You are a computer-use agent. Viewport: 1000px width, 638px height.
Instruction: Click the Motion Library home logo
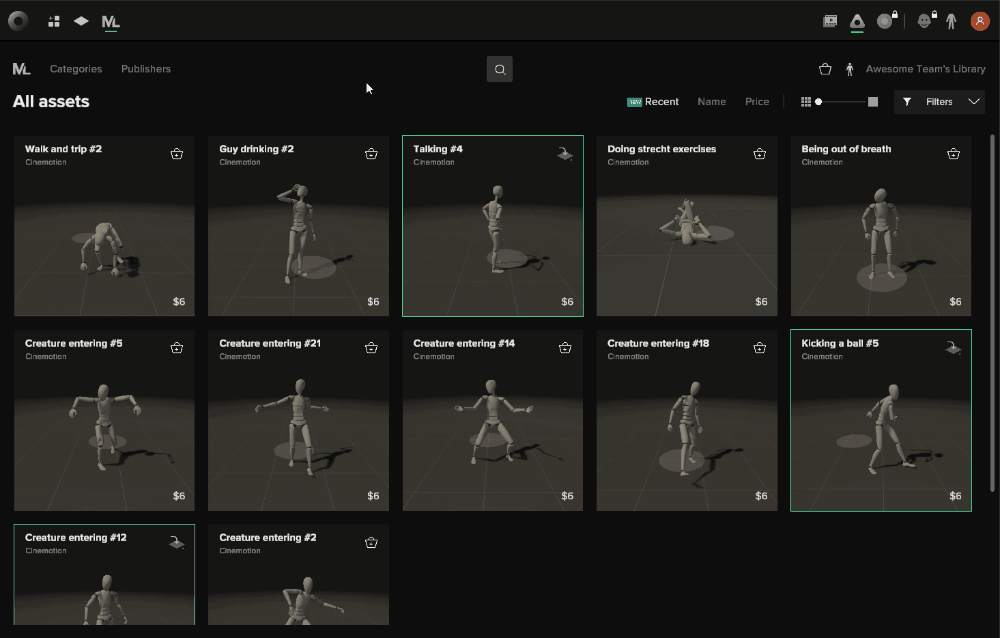(x=21, y=69)
